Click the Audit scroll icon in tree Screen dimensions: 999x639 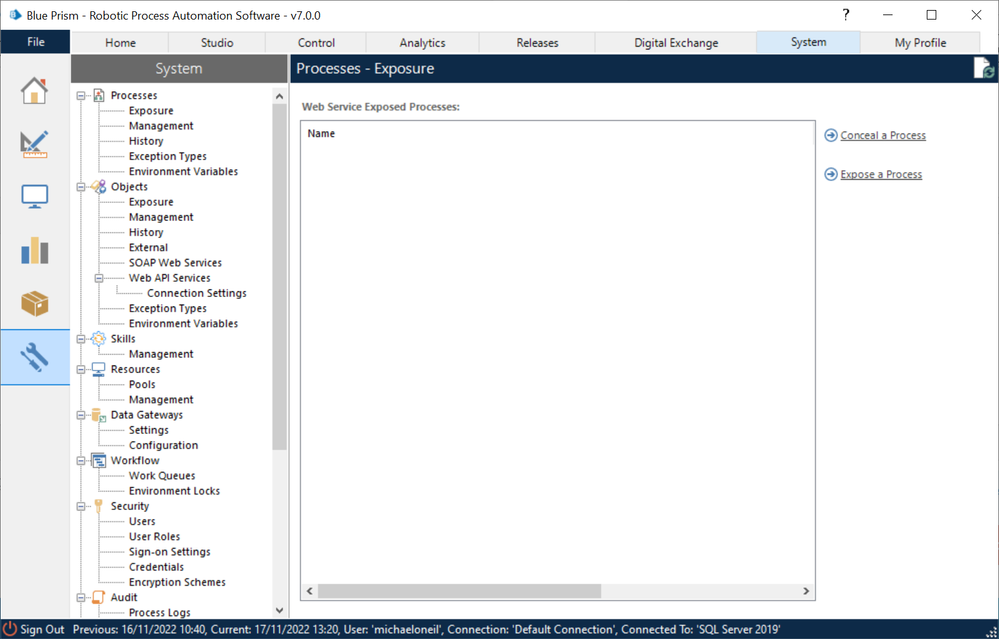[x=99, y=598]
